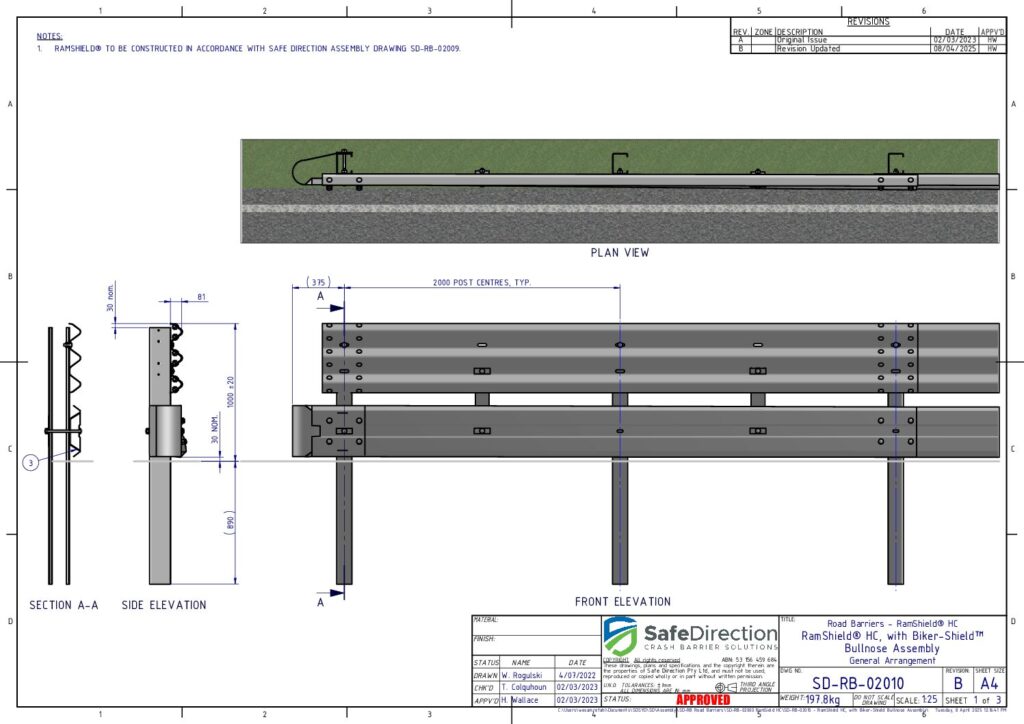
Task: Click the SECTION A-A label
Action: [64, 605]
